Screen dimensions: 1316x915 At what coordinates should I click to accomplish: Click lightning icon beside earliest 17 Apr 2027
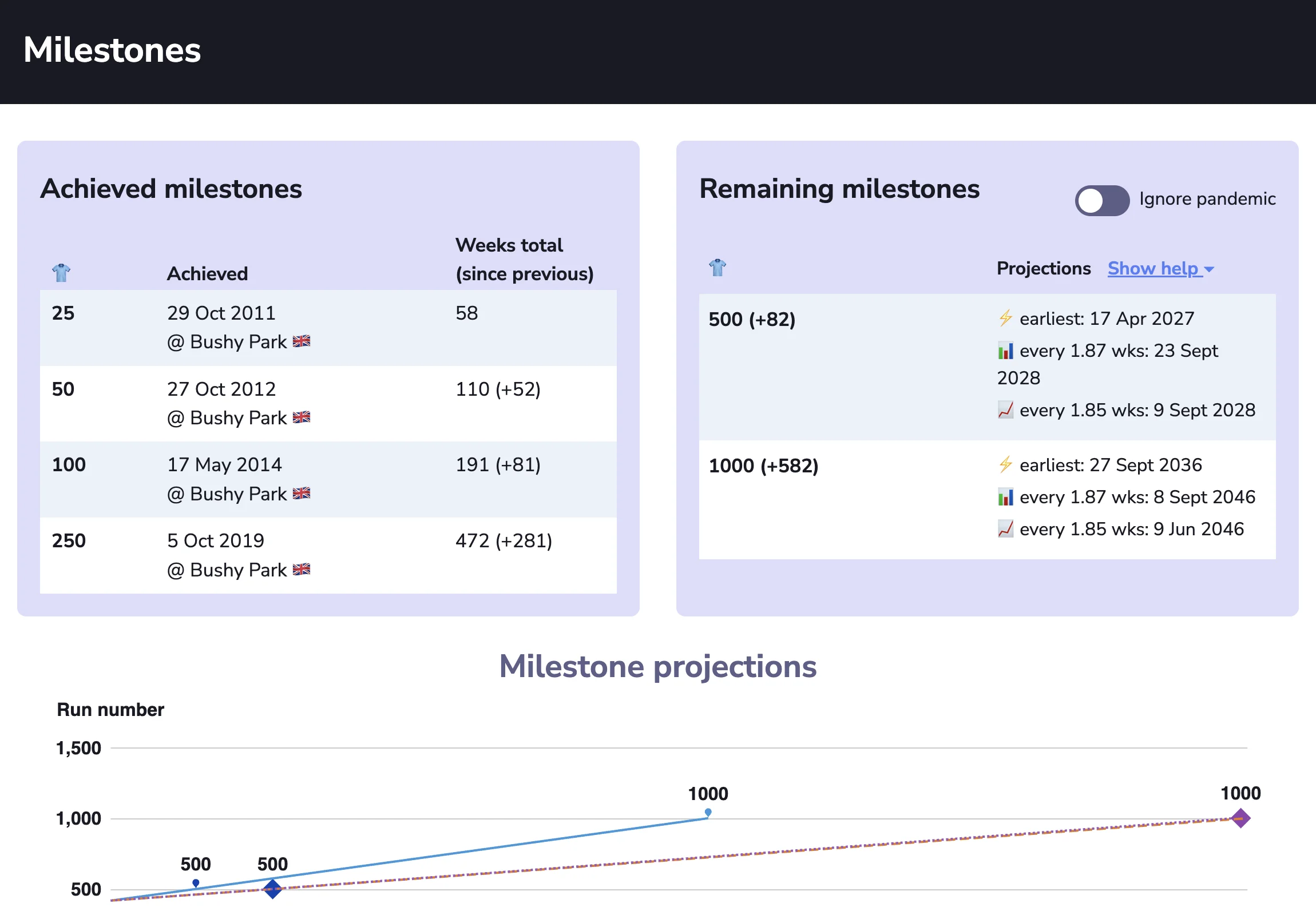click(1005, 318)
